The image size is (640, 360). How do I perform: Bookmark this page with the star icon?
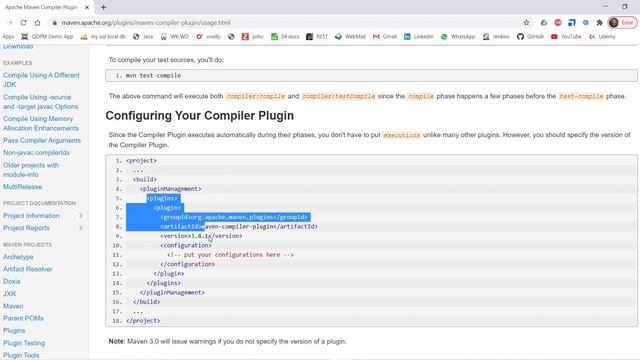(x=527, y=22)
